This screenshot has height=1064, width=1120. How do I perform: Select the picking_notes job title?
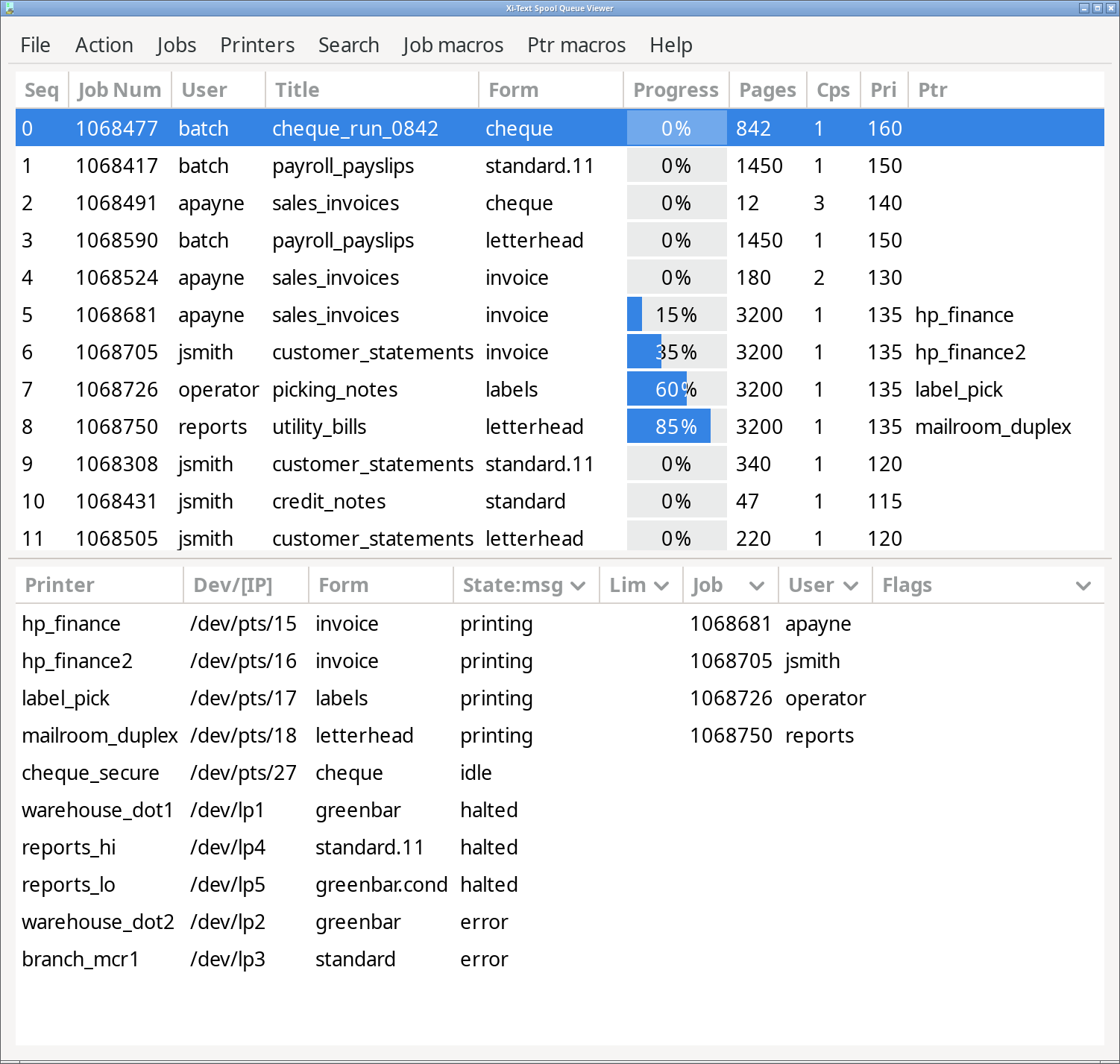tap(335, 390)
